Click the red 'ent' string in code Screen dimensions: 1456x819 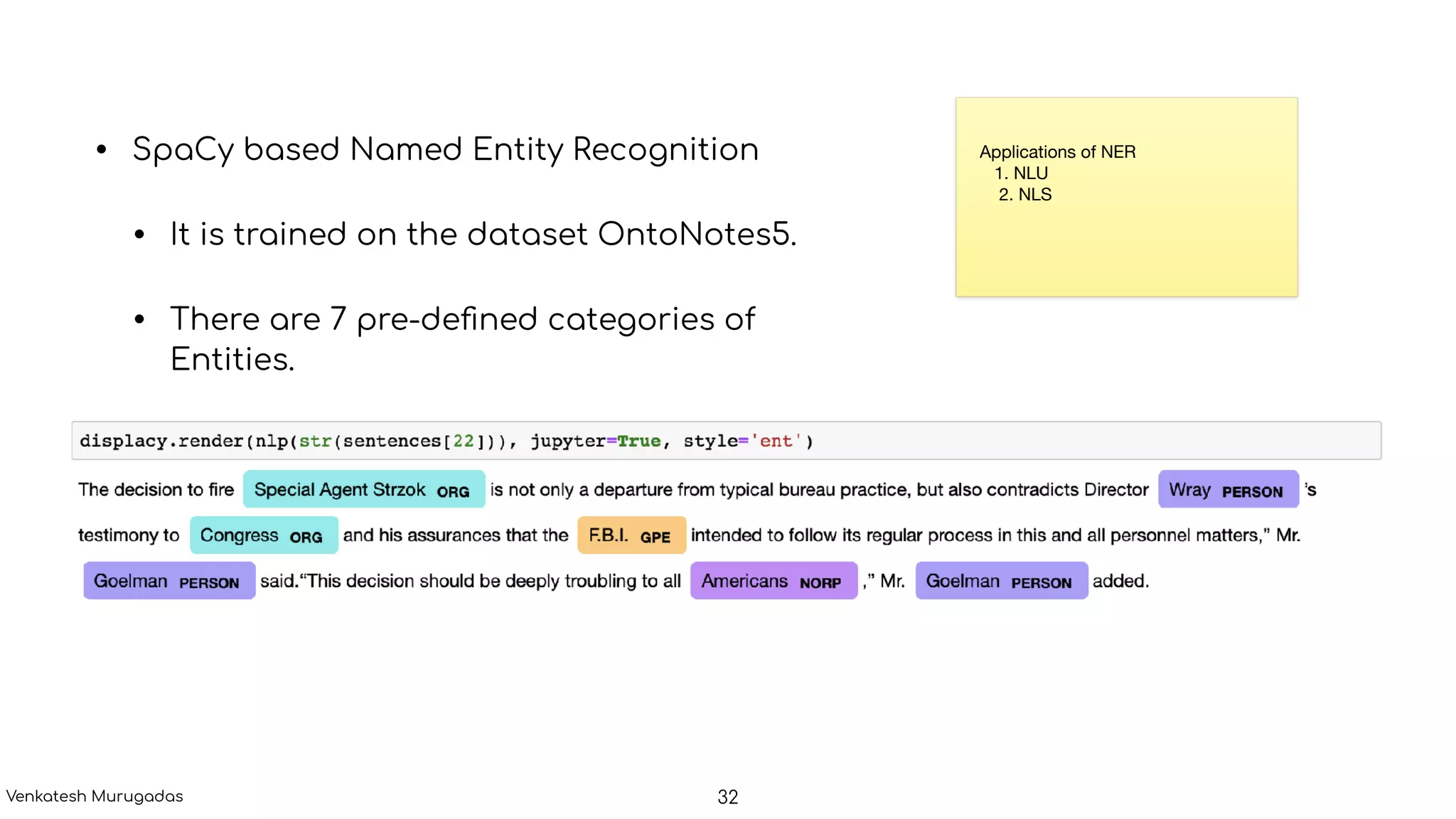point(776,441)
